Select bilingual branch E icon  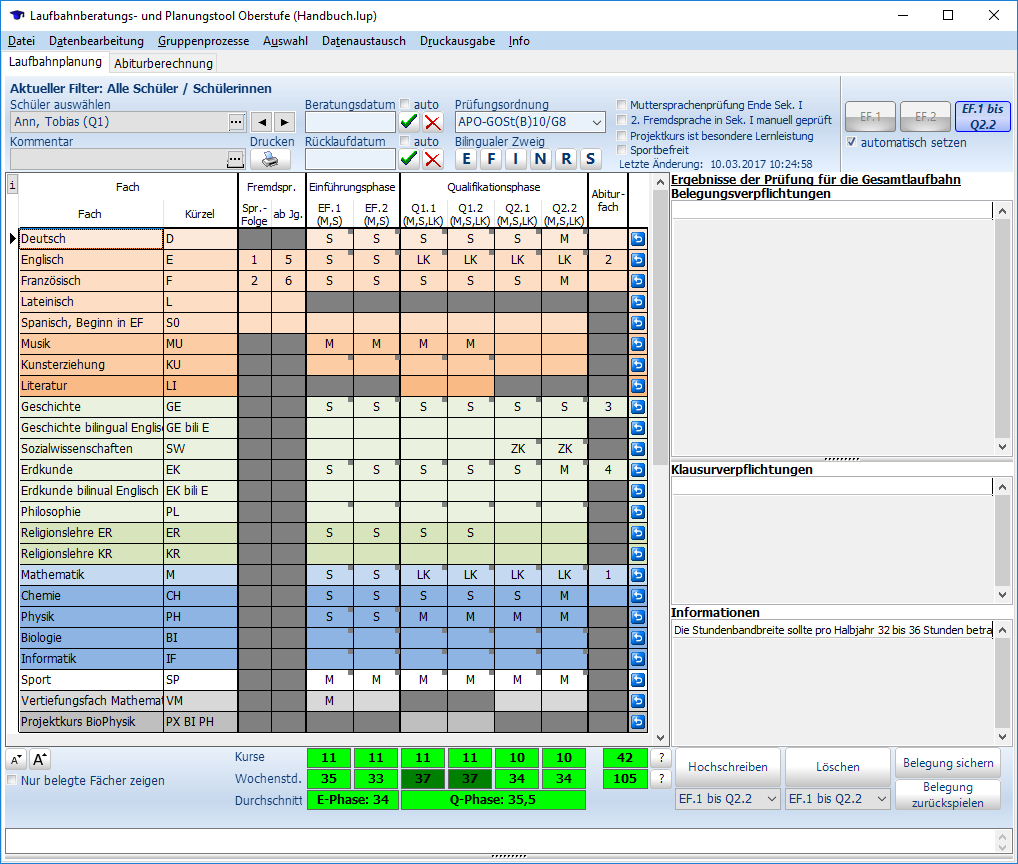466,158
